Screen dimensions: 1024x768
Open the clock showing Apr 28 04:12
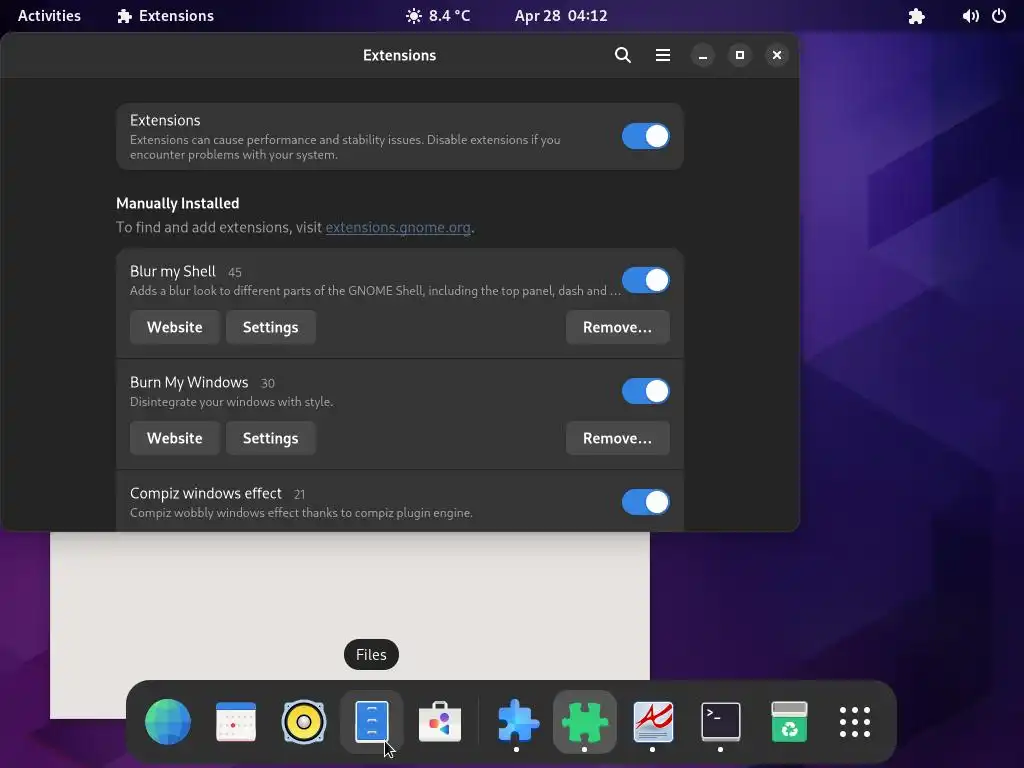pyautogui.click(x=561, y=16)
